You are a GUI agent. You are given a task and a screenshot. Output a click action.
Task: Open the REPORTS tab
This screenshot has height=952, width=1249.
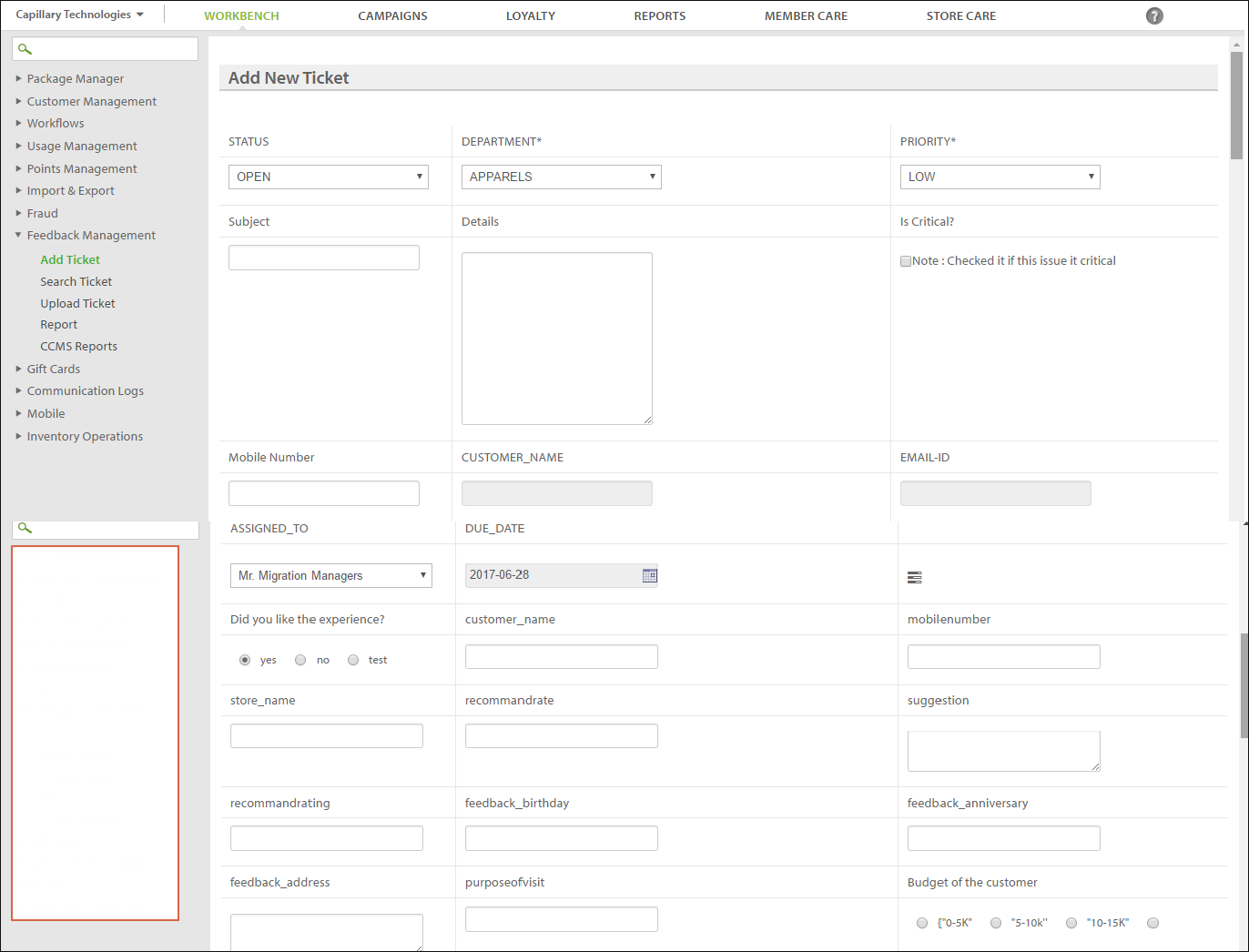coord(660,15)
